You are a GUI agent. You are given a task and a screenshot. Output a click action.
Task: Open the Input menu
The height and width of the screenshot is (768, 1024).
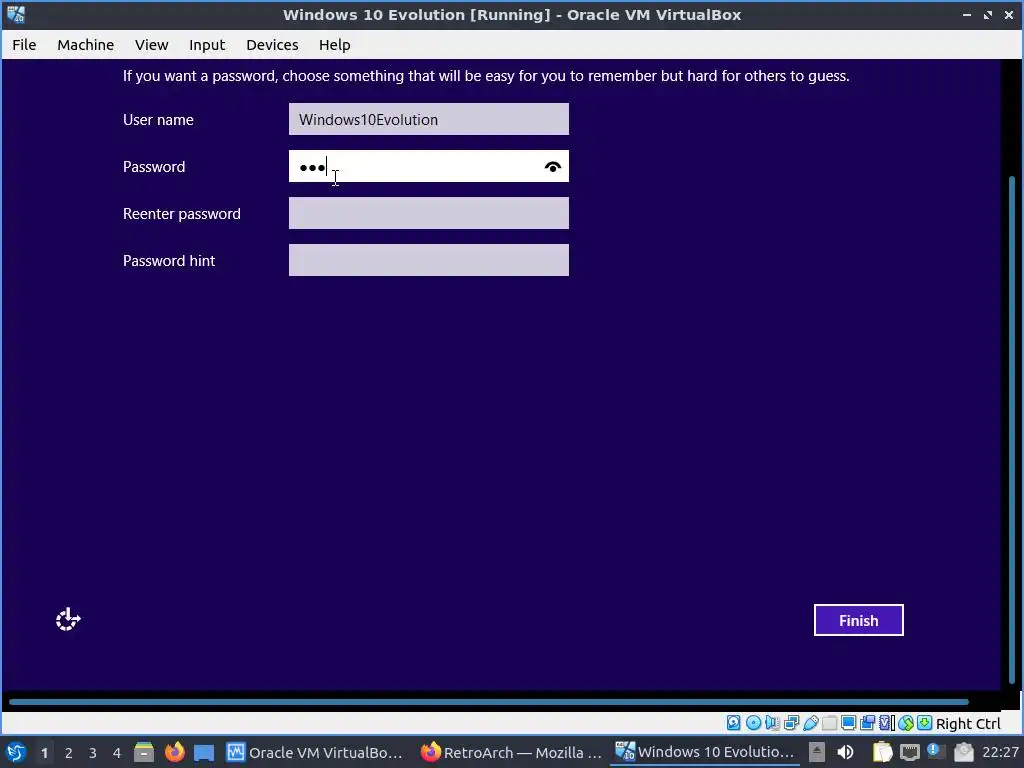[207, 44]
